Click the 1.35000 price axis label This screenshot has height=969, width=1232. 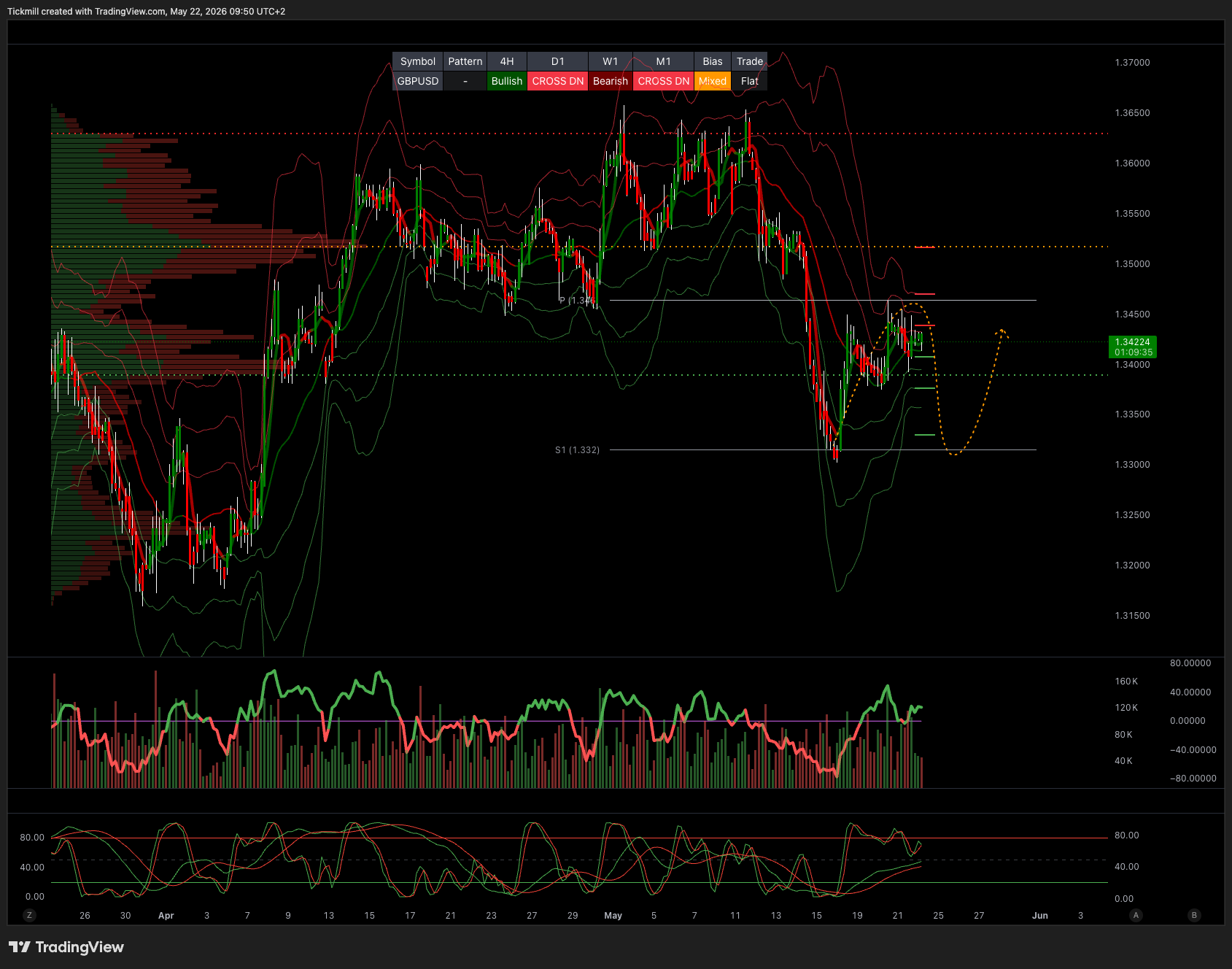point(1132,264)
